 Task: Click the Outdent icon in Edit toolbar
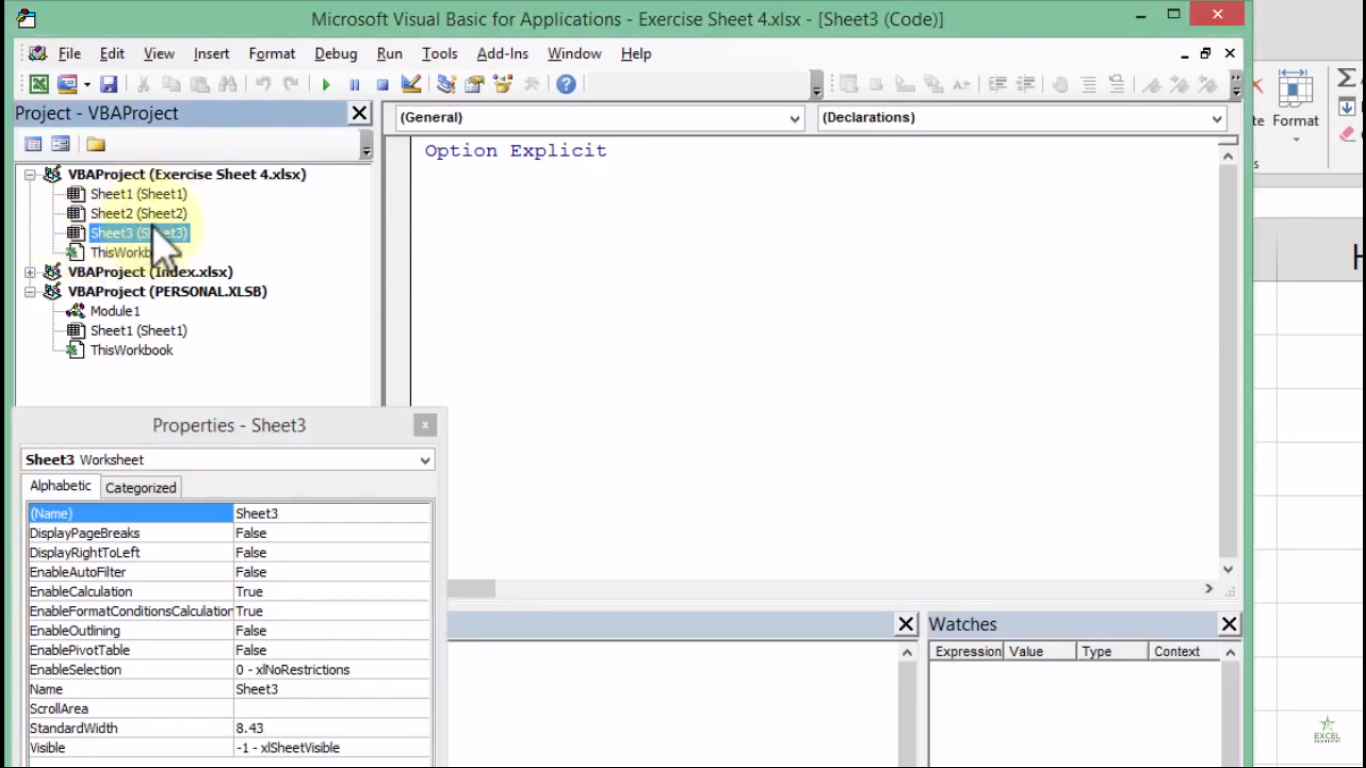click(x=1025, y=84)
